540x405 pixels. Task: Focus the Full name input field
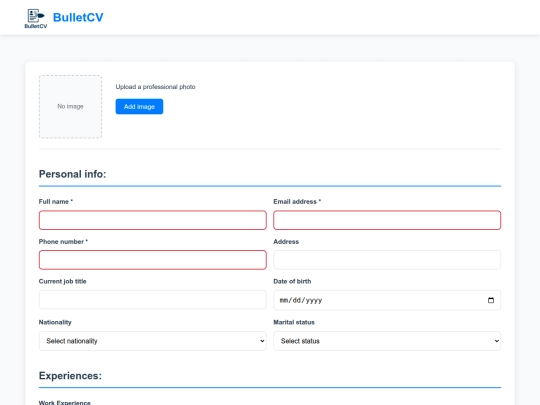coord(153,220)
